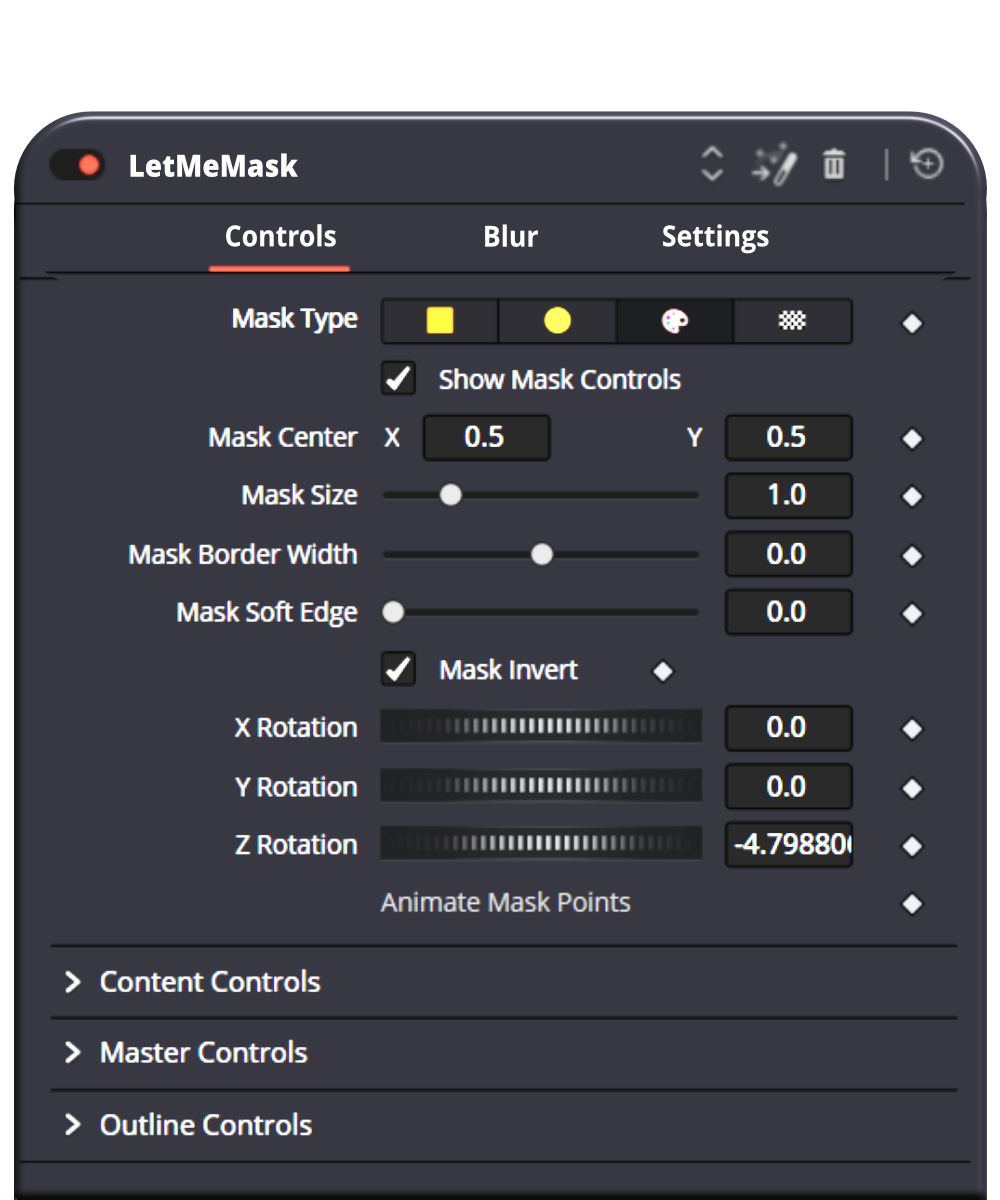Select the rectangle mask type
This screenshot has height=1200, width=1000.
[x=439, y=321]
